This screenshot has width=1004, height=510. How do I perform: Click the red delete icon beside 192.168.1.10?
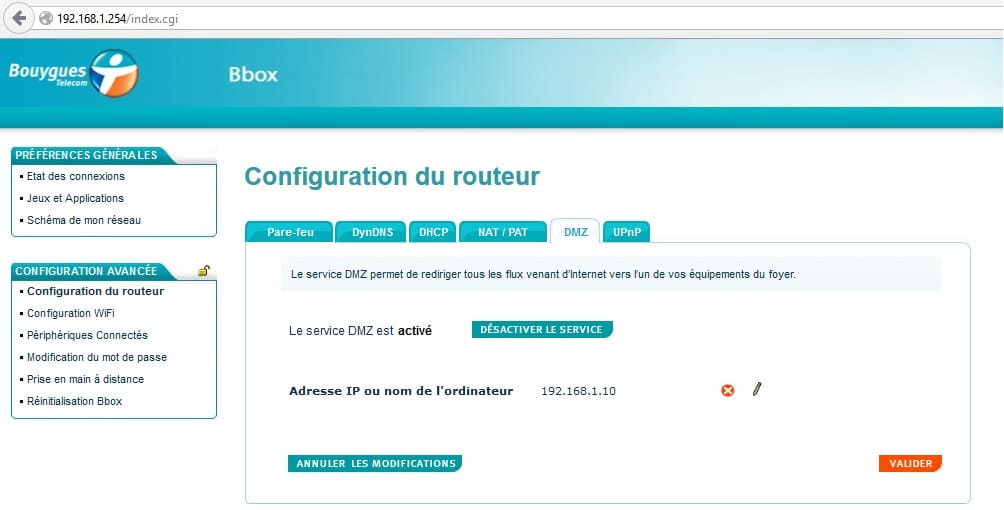point(728,390)
